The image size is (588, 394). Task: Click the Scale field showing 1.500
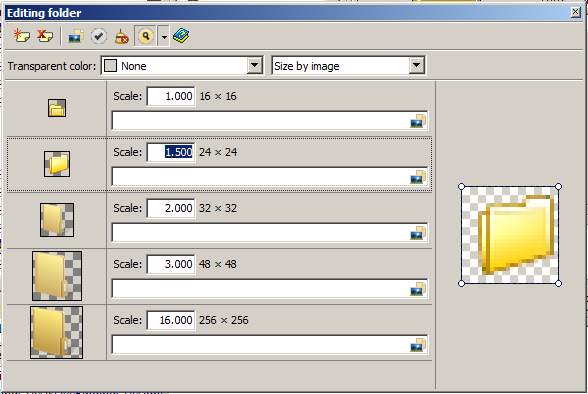pos(171,152)
